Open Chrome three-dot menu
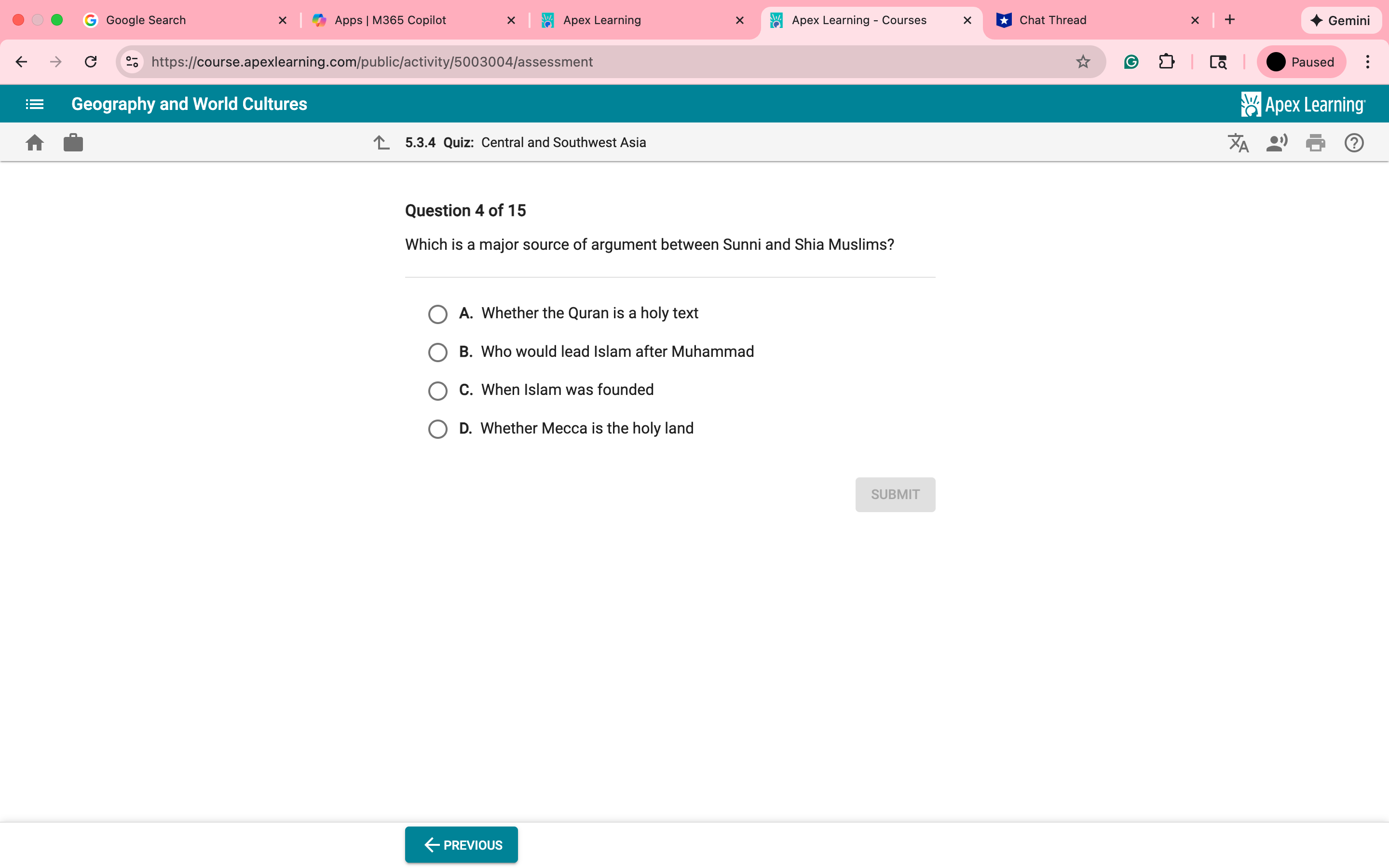 tap(1367, 61)
